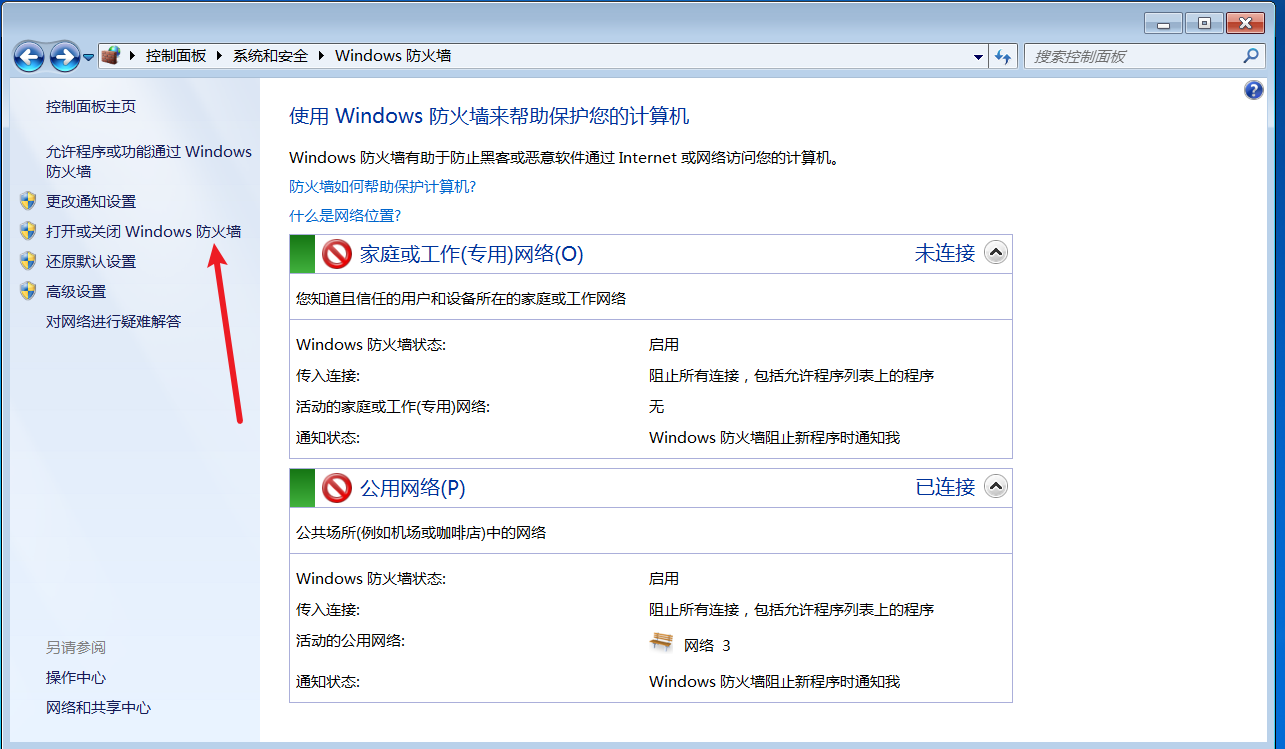Click the 公共场所(例如机场或咖啡店)中的网络 description
Viewport: 1285px width, 749px height.
coord(422,532)
